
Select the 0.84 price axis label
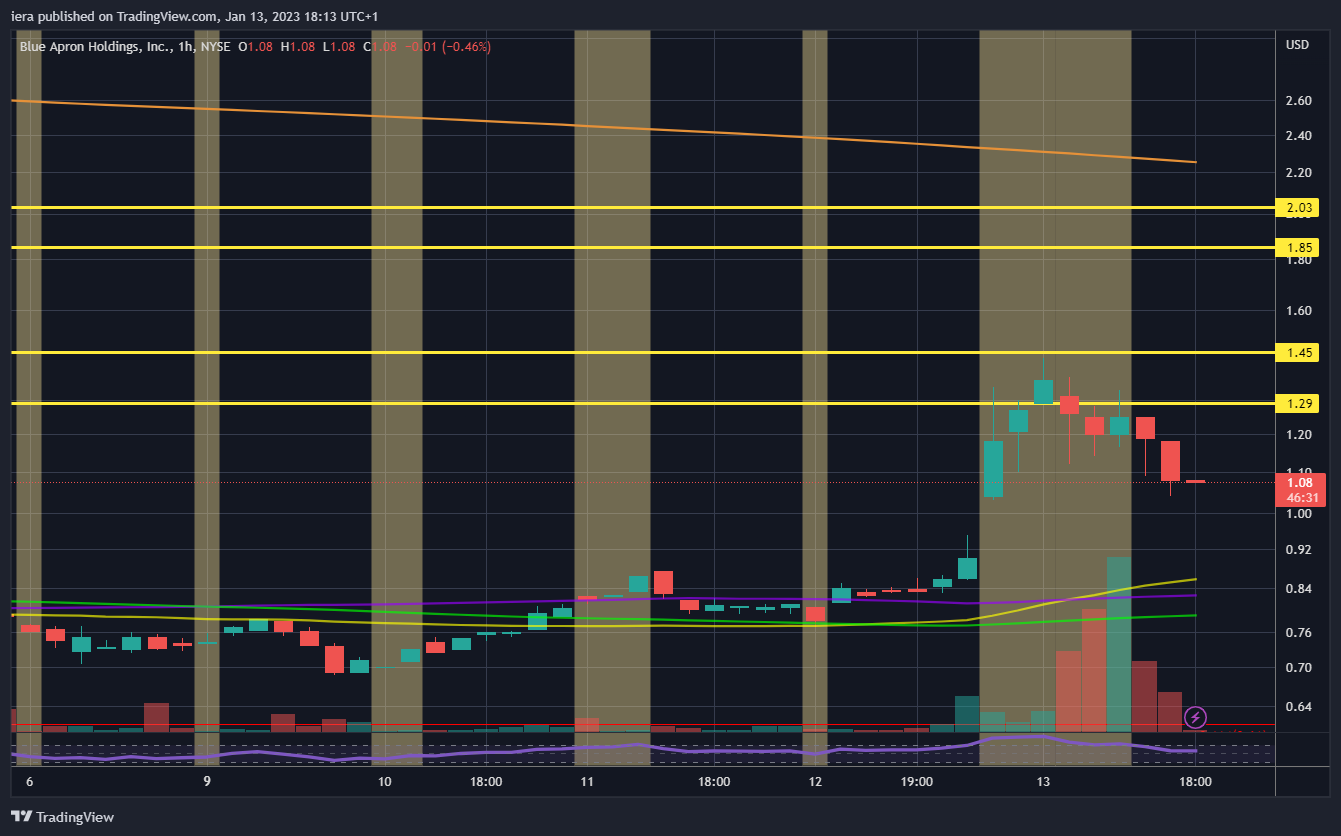click(x=1298, y=589)
